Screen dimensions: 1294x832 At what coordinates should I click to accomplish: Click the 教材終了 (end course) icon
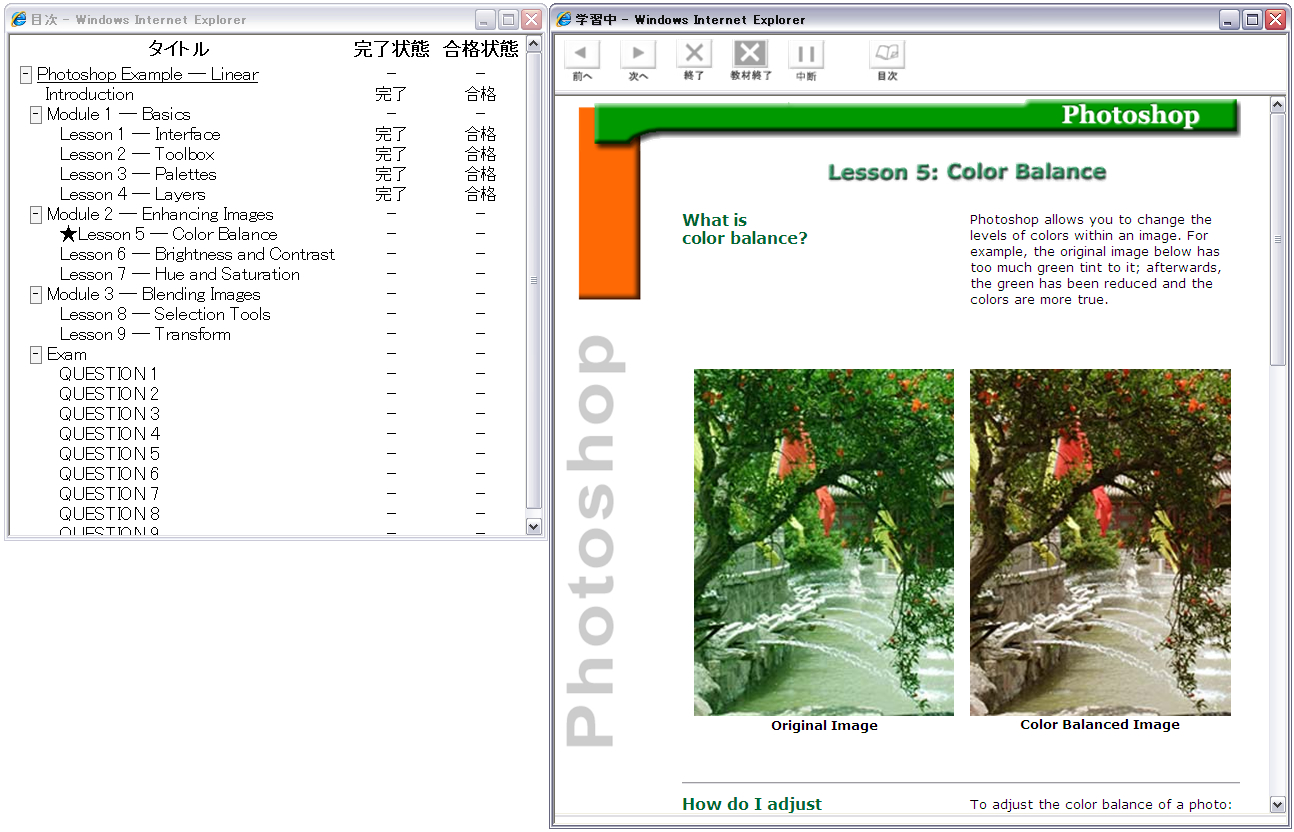(750, 55)
